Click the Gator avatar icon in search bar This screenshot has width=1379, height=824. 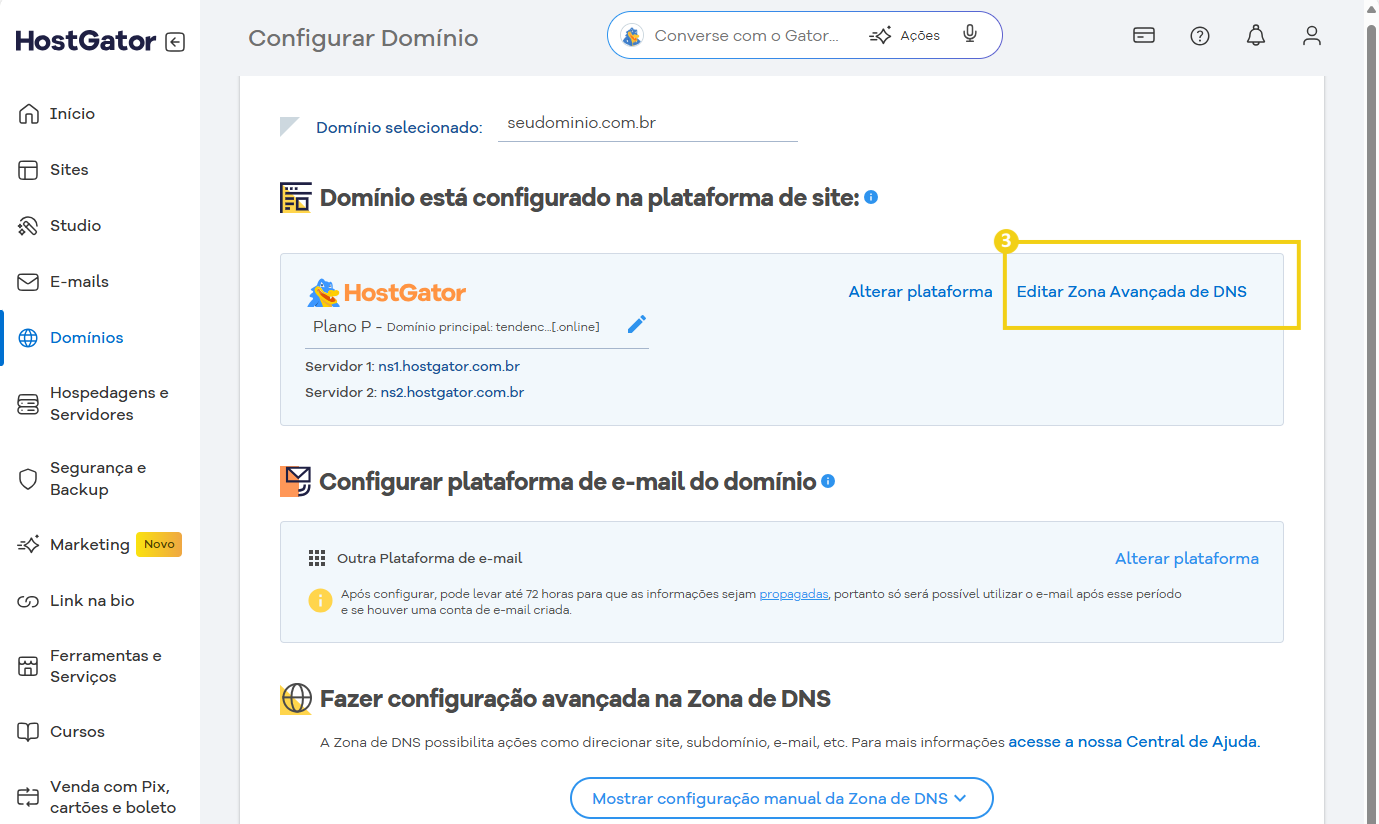coord(632,36)
